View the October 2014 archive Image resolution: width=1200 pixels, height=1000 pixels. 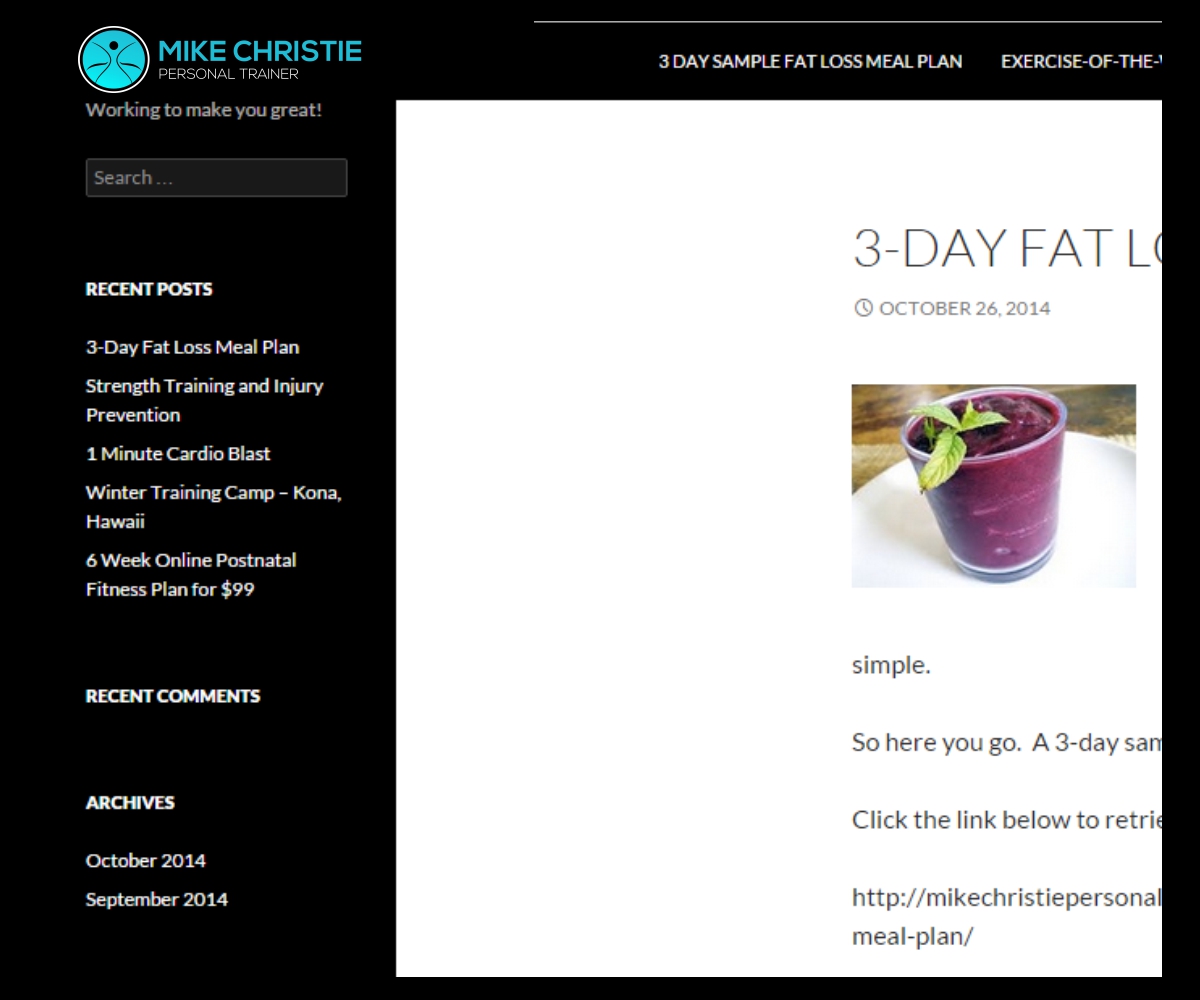(146, 860)
